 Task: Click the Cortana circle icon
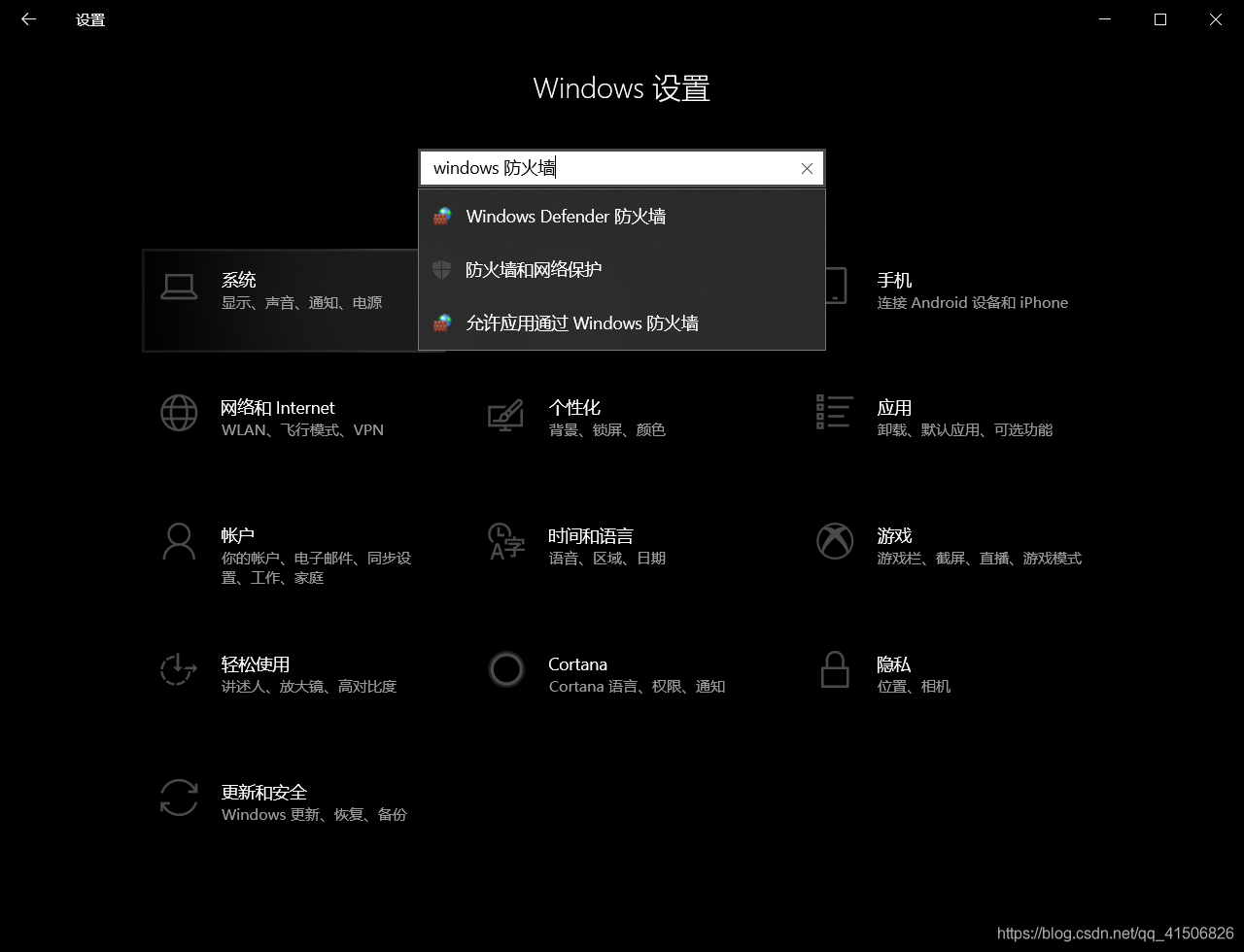click(x=506, y=669)
